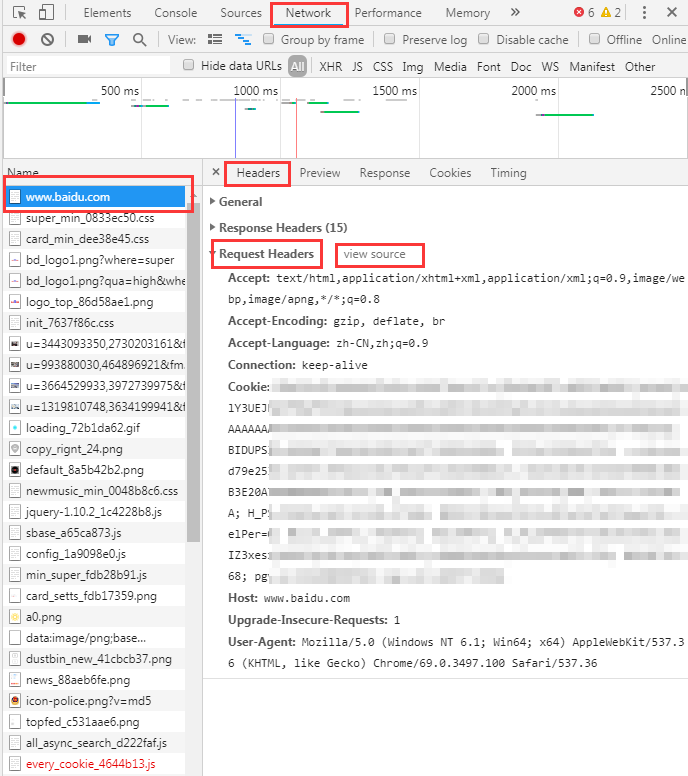Click the red record network log icon
688x776 pixels.
coord(19,40)
